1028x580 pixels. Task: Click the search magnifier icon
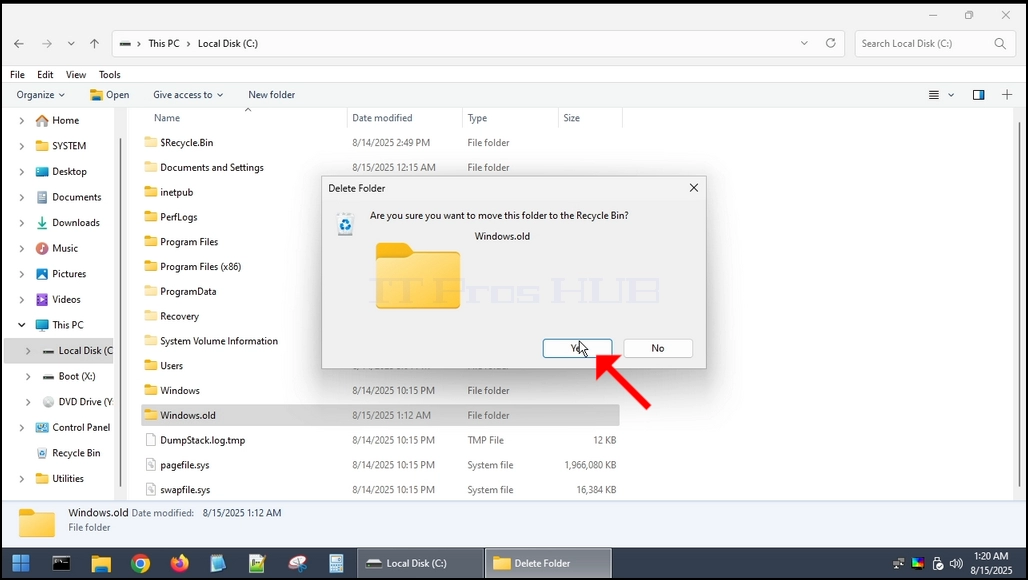pyautogui.click(x=1000, y=43)
